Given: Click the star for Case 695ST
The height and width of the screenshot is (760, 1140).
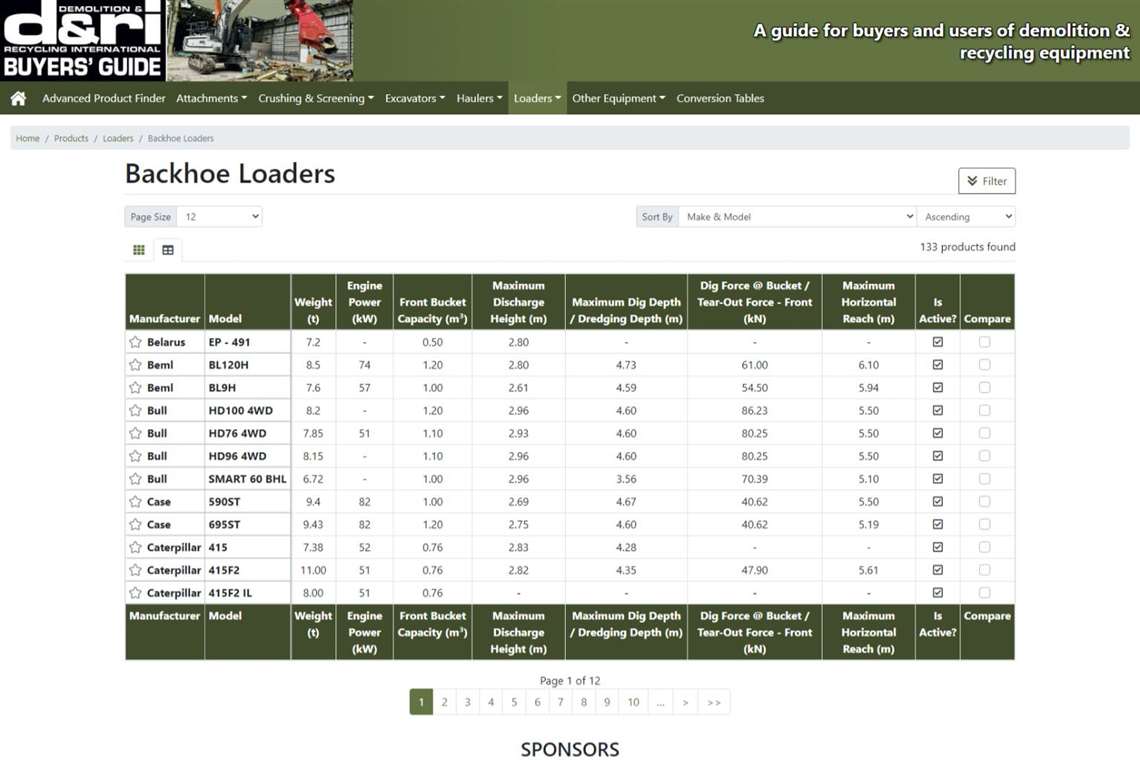Looking at the screenshot, I should [x=135, y=524].
